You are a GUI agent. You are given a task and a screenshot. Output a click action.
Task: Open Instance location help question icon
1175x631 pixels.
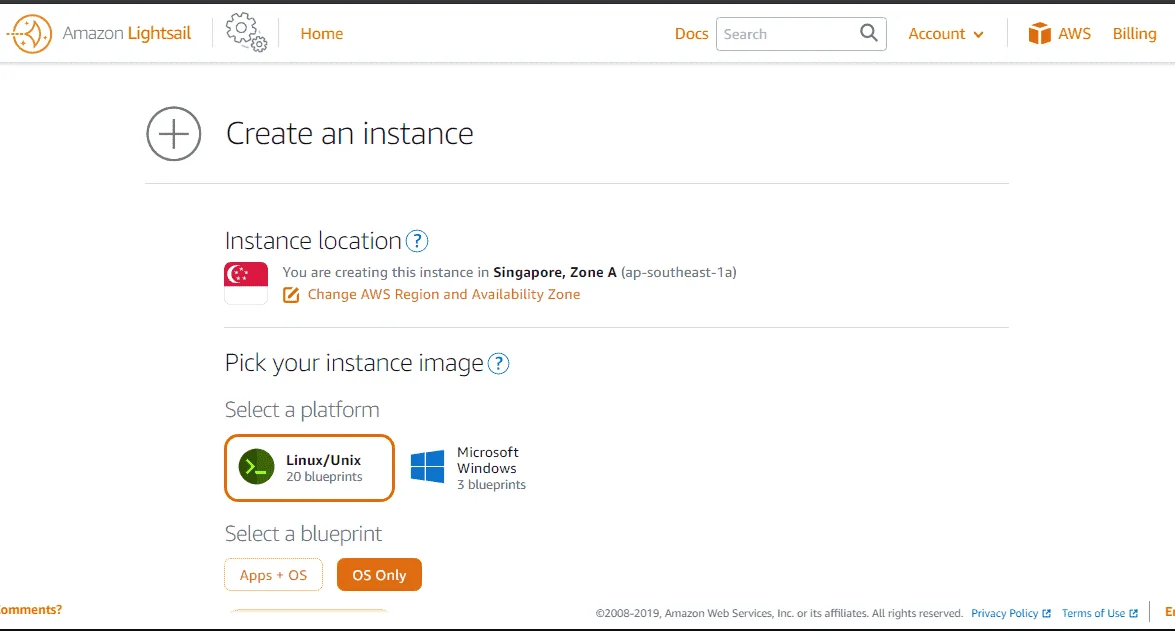point(417,241)
